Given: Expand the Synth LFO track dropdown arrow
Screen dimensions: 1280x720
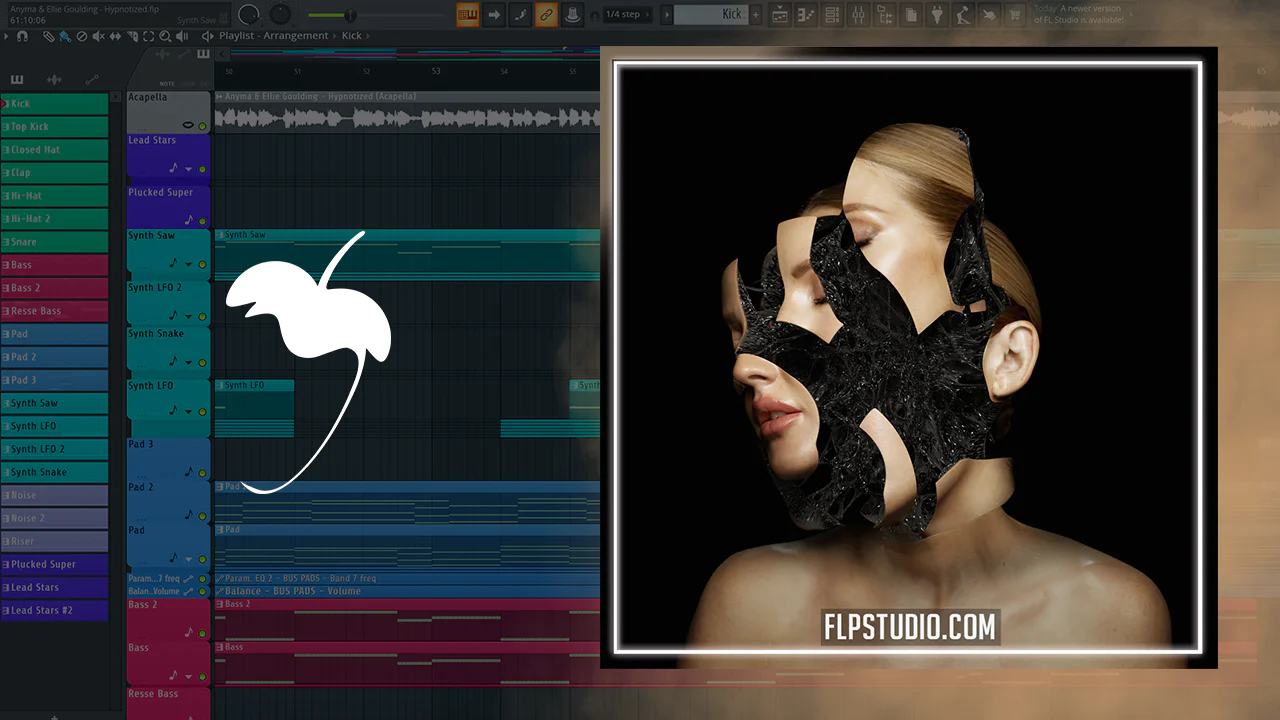Looking at the screenshot, I should (x=189, y=411).
